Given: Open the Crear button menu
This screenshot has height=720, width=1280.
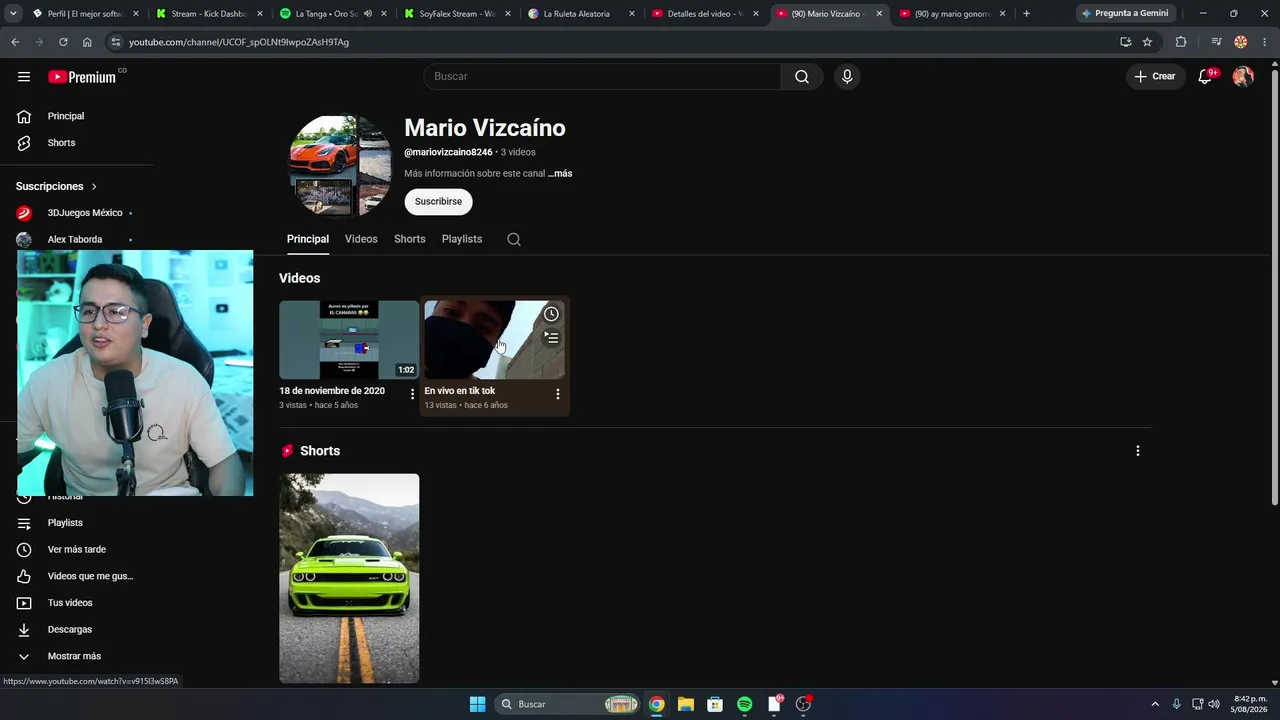Looking at the screenshot, I should coord(1155,77).
